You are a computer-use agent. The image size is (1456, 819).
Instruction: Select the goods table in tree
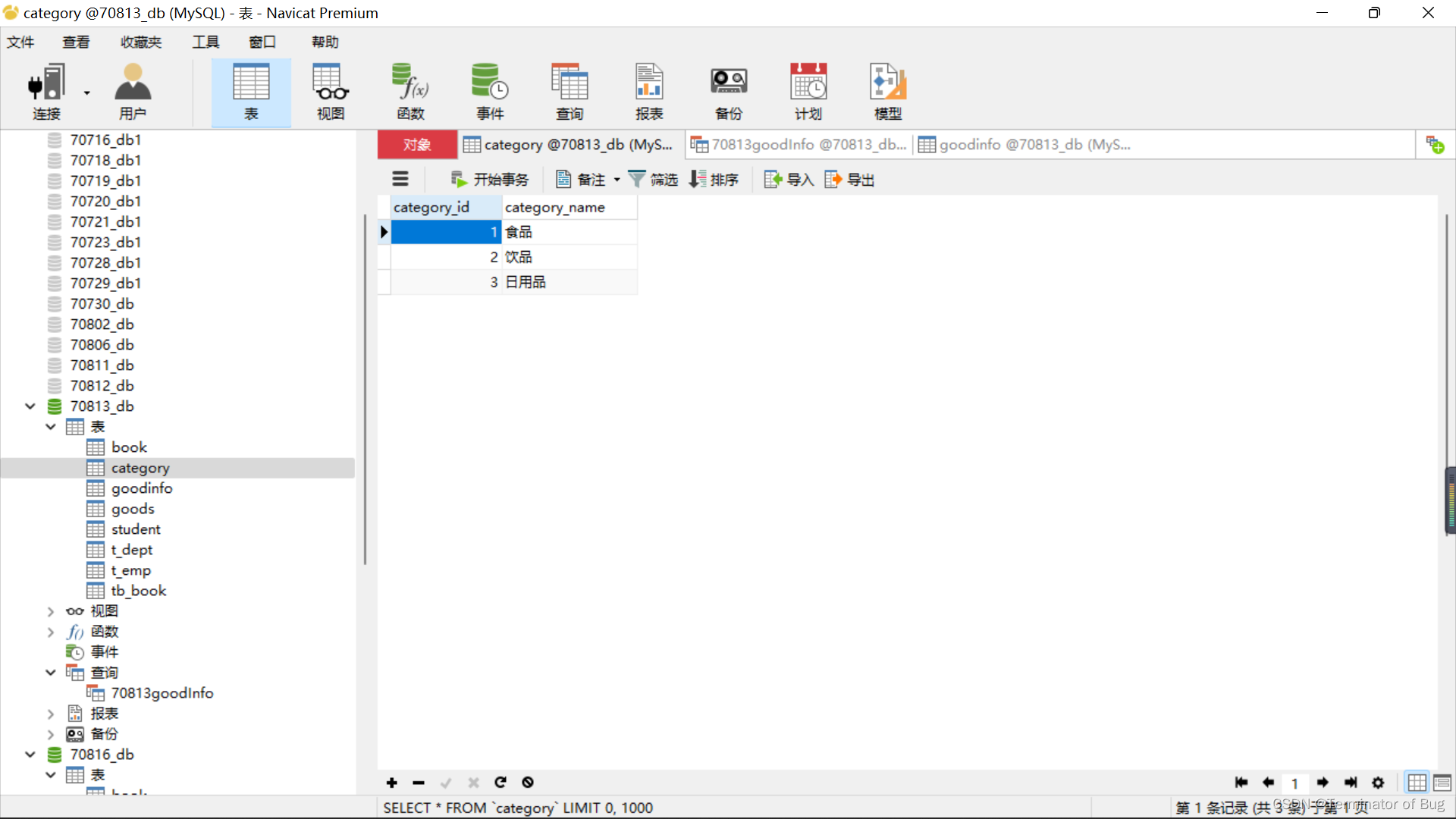tap(133, 509)
